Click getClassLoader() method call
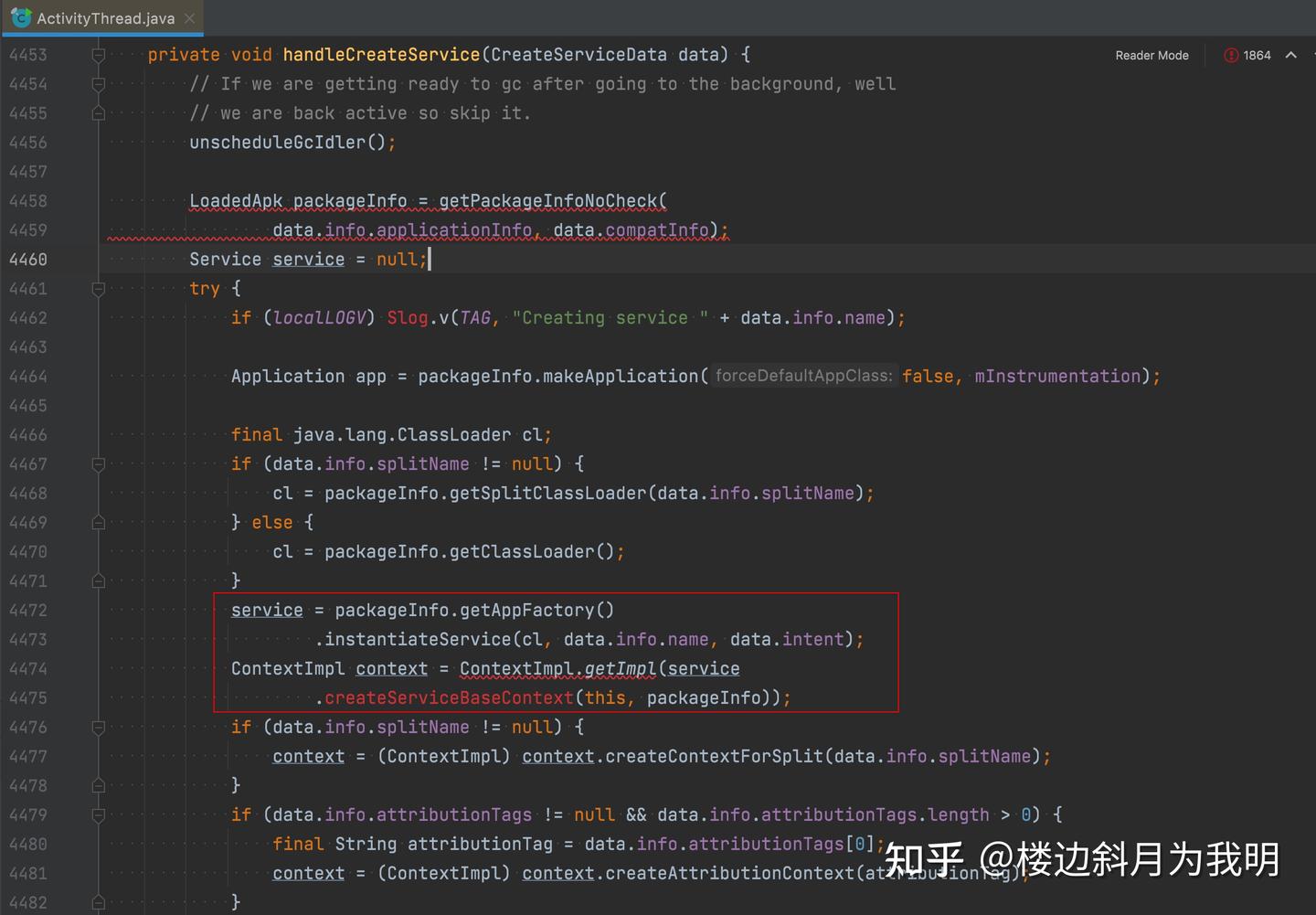Image resolution: width=1316 pixels, height=915 pixels. click(532, 552)
